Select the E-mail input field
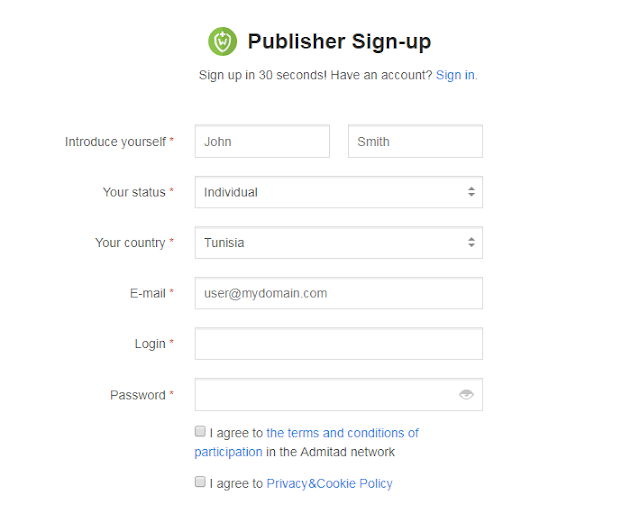The image size is (640, 514). click(x=338, y=293)
